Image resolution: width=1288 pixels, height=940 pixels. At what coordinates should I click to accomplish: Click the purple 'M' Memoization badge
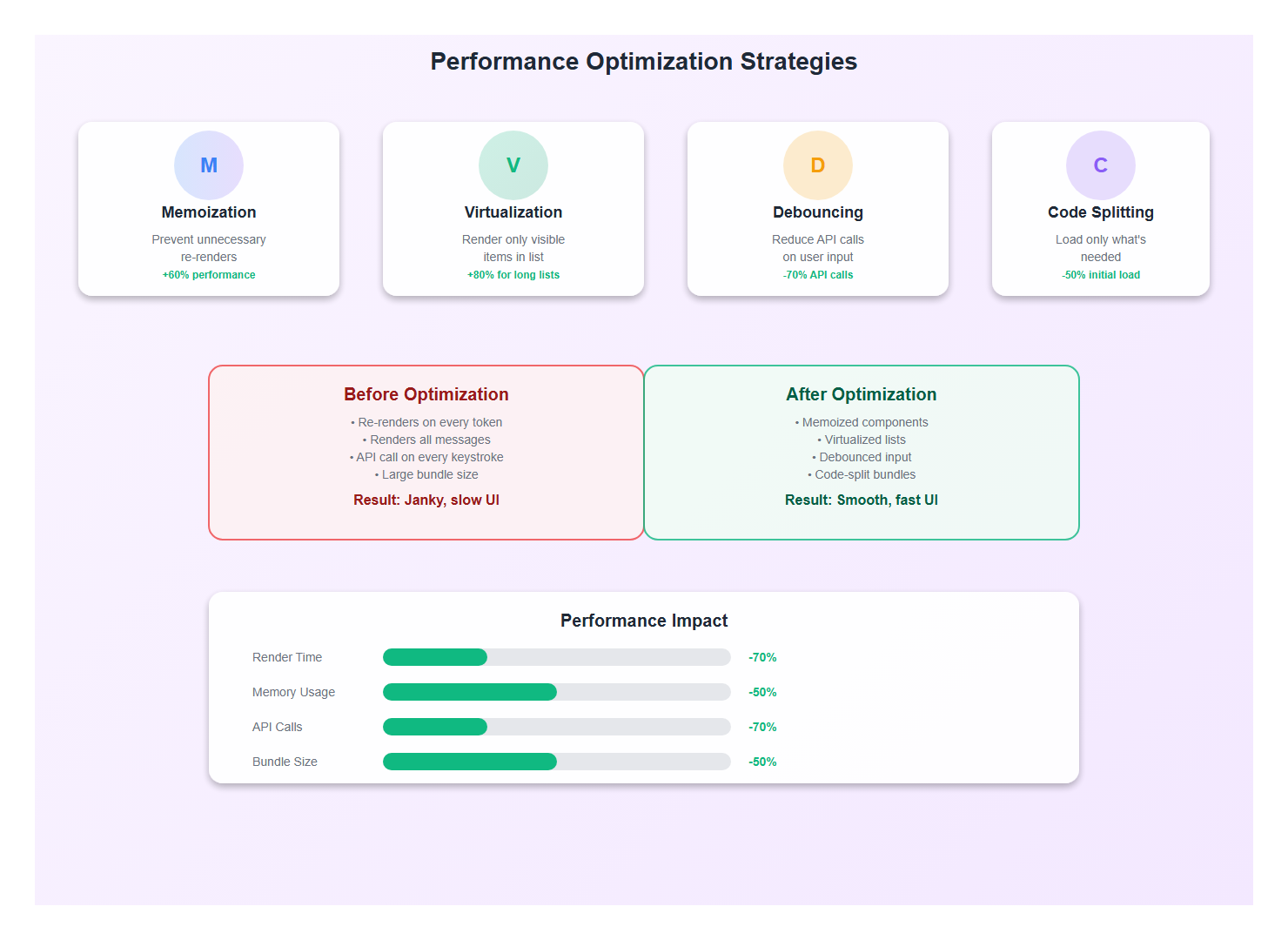click(x=208, y=164)
